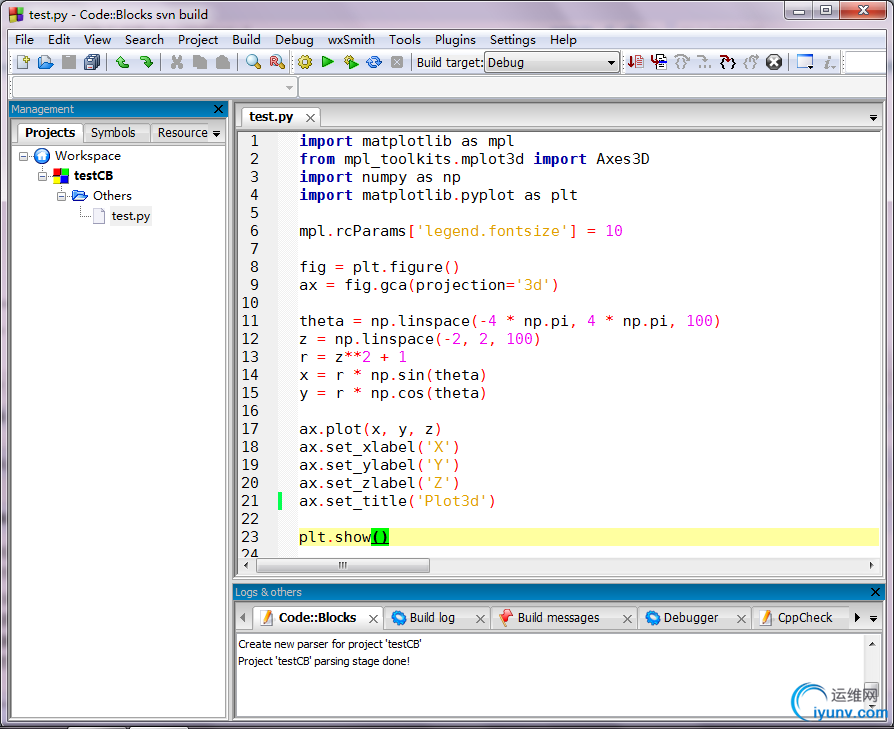Open the Search menu
Image resolution: width=894 pixels, height=729 pixels.
[x=144, y=40]
